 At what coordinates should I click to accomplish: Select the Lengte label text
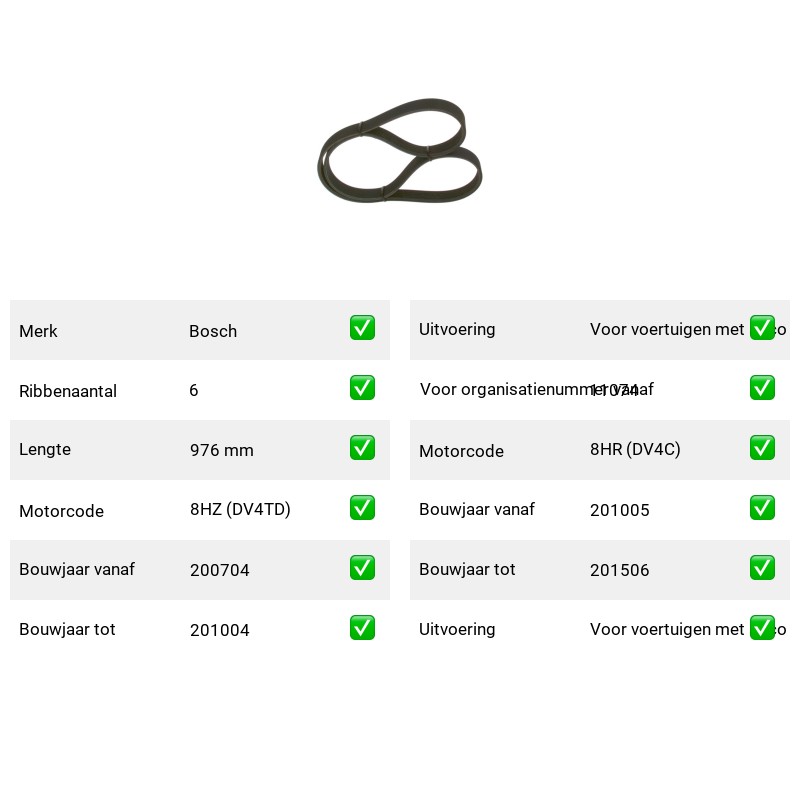[x=45, y=449]
